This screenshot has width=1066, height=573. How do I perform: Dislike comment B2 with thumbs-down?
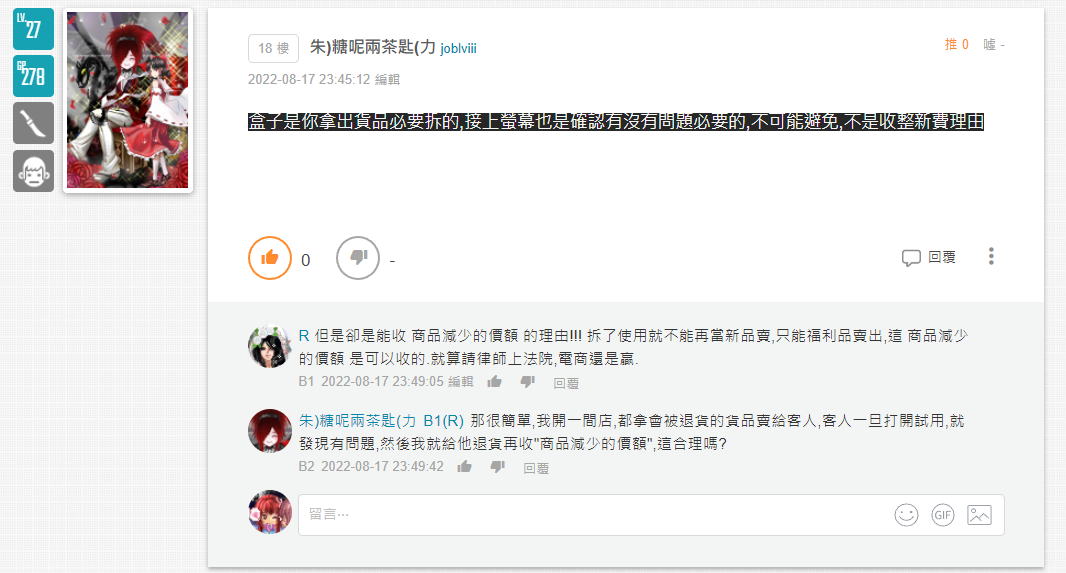[498, 466]
